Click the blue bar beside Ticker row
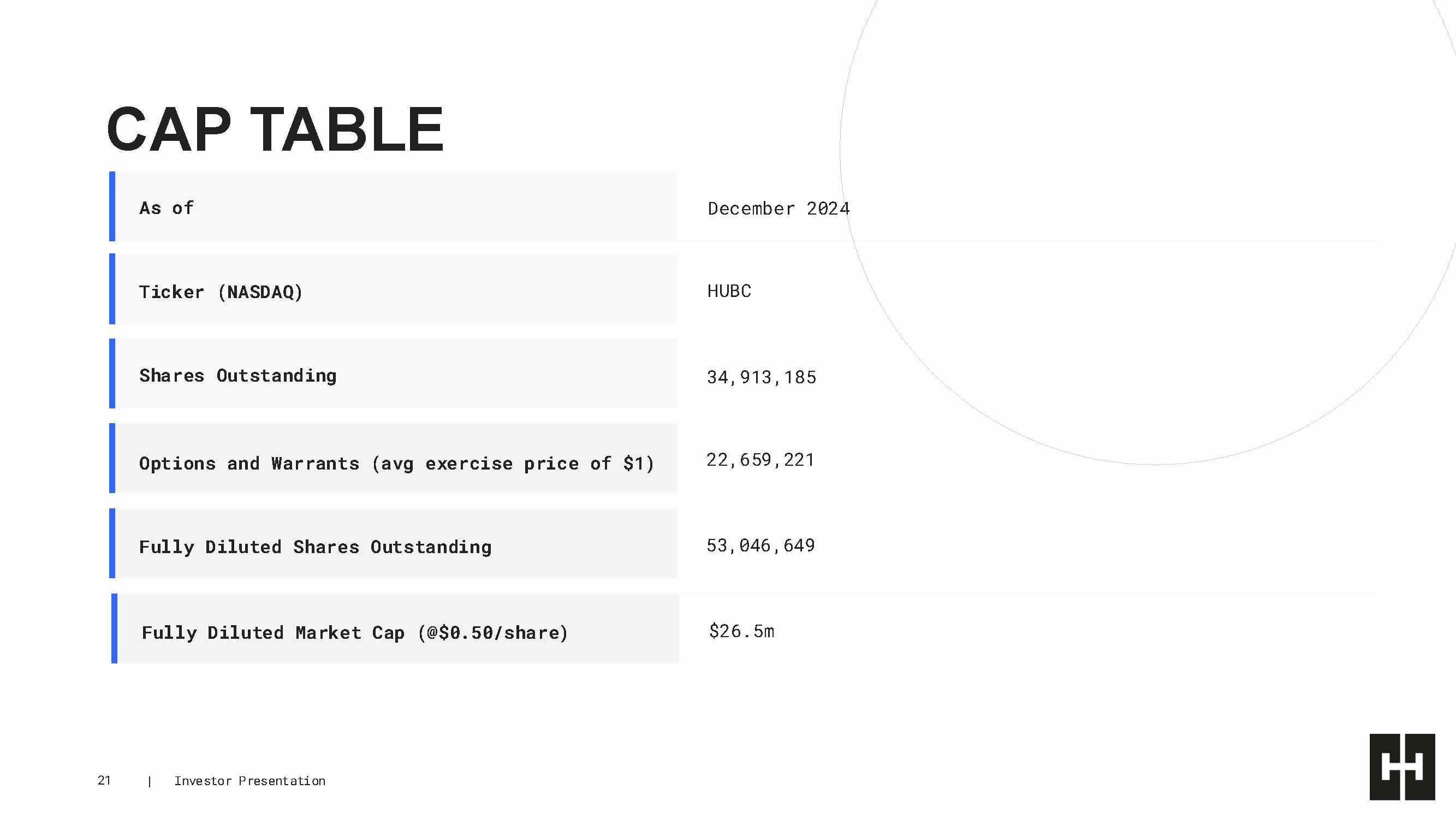The width and height of the screenshot is (1456, 819). pyautogui.click(x=112, y=289)
